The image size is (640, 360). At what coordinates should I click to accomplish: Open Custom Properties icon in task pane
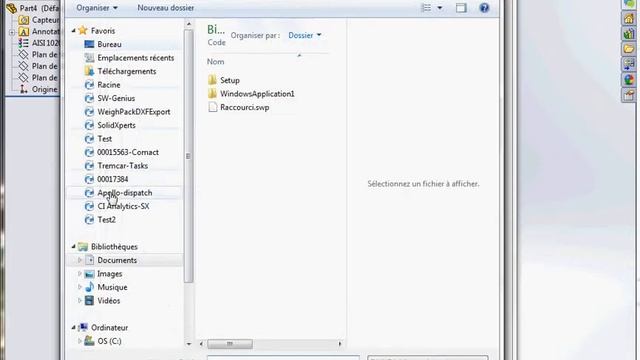(629, 96)
